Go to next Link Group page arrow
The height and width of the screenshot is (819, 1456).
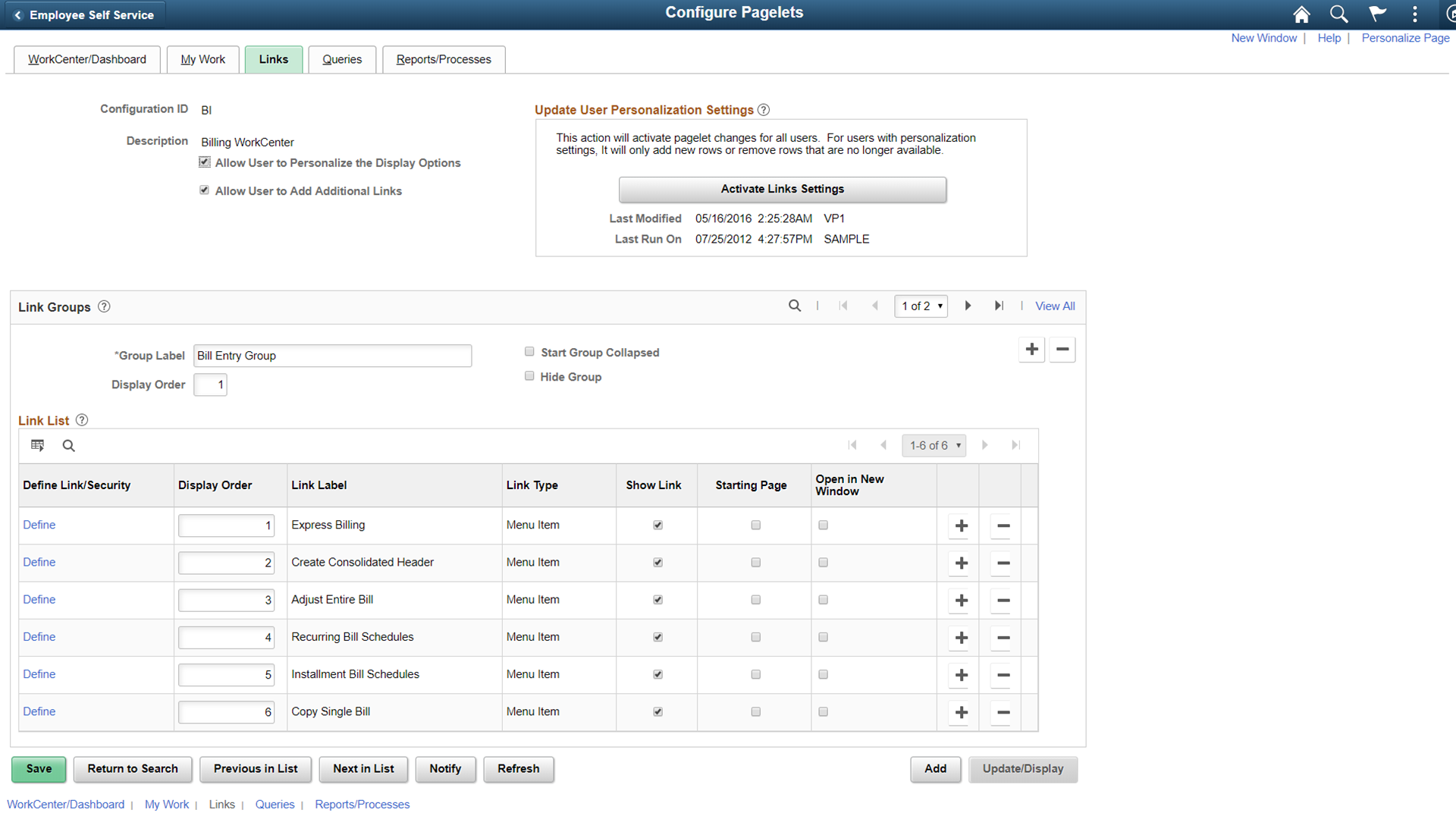pyautogui.click(x=968, y=306)
